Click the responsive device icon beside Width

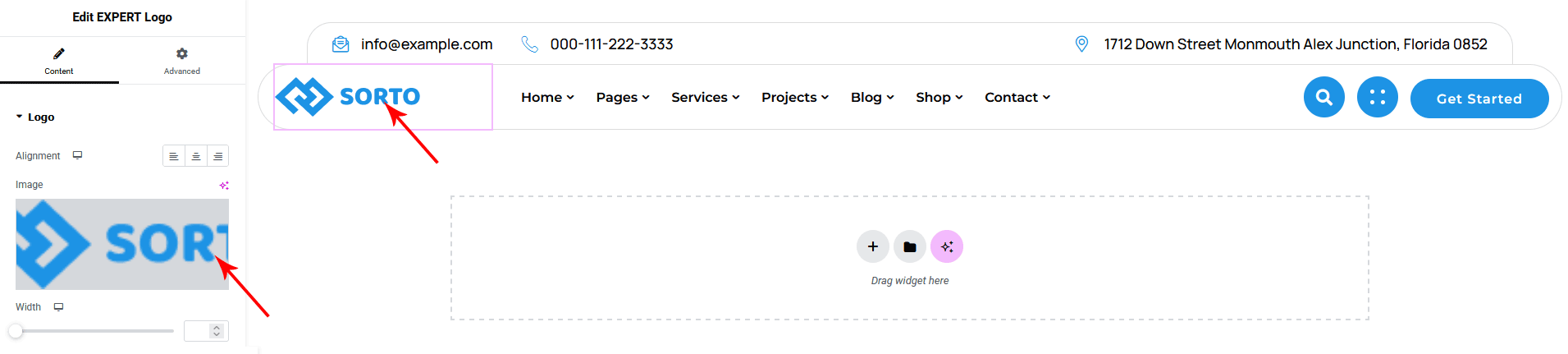click(59, 307)
